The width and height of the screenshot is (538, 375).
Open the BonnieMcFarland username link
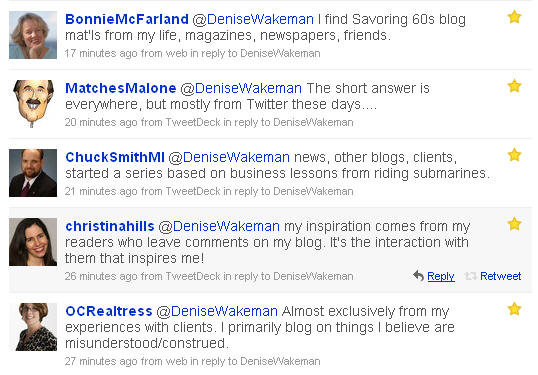tap(127, 19)
